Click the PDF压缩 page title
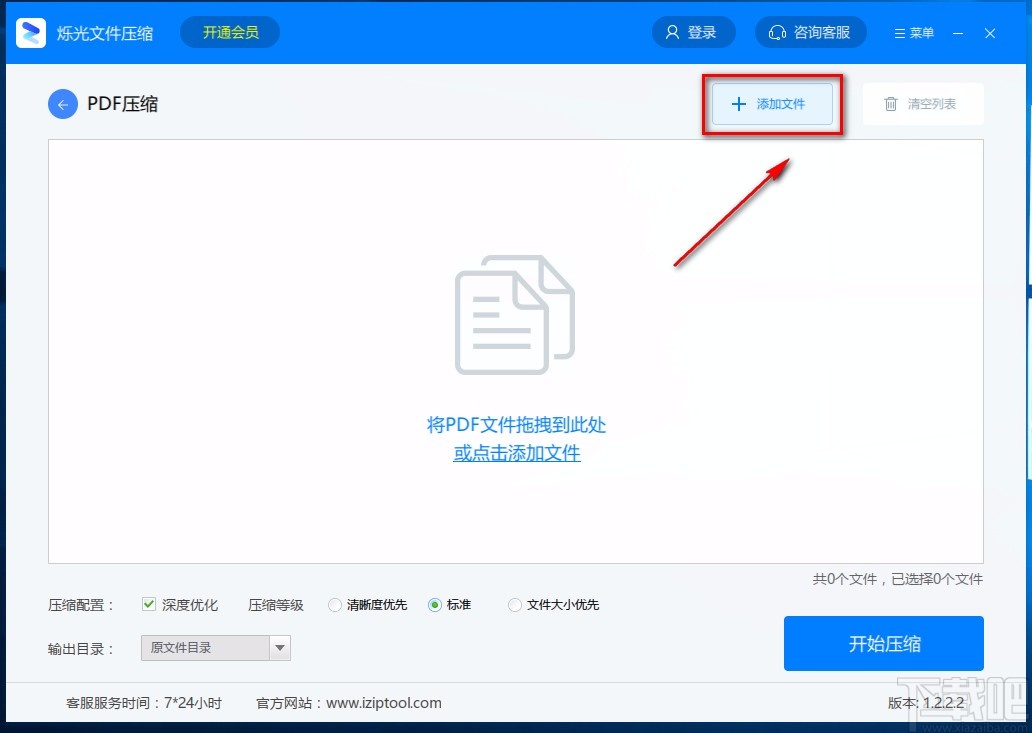Screen dimensions: 1032x733 click(x=122, y=104)
